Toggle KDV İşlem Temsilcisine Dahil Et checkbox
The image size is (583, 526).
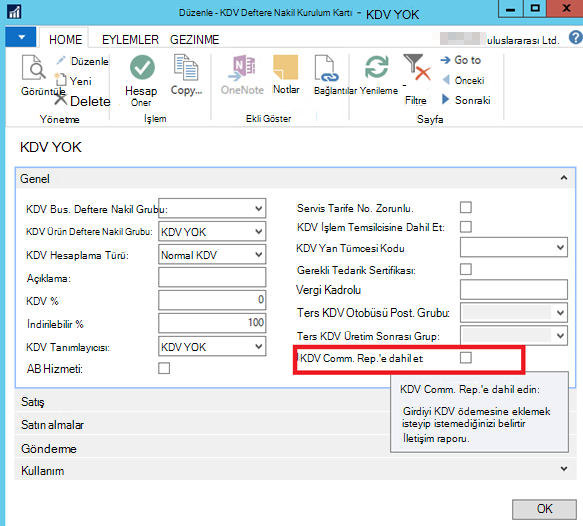pyautogui.click(x=466, y=227)
